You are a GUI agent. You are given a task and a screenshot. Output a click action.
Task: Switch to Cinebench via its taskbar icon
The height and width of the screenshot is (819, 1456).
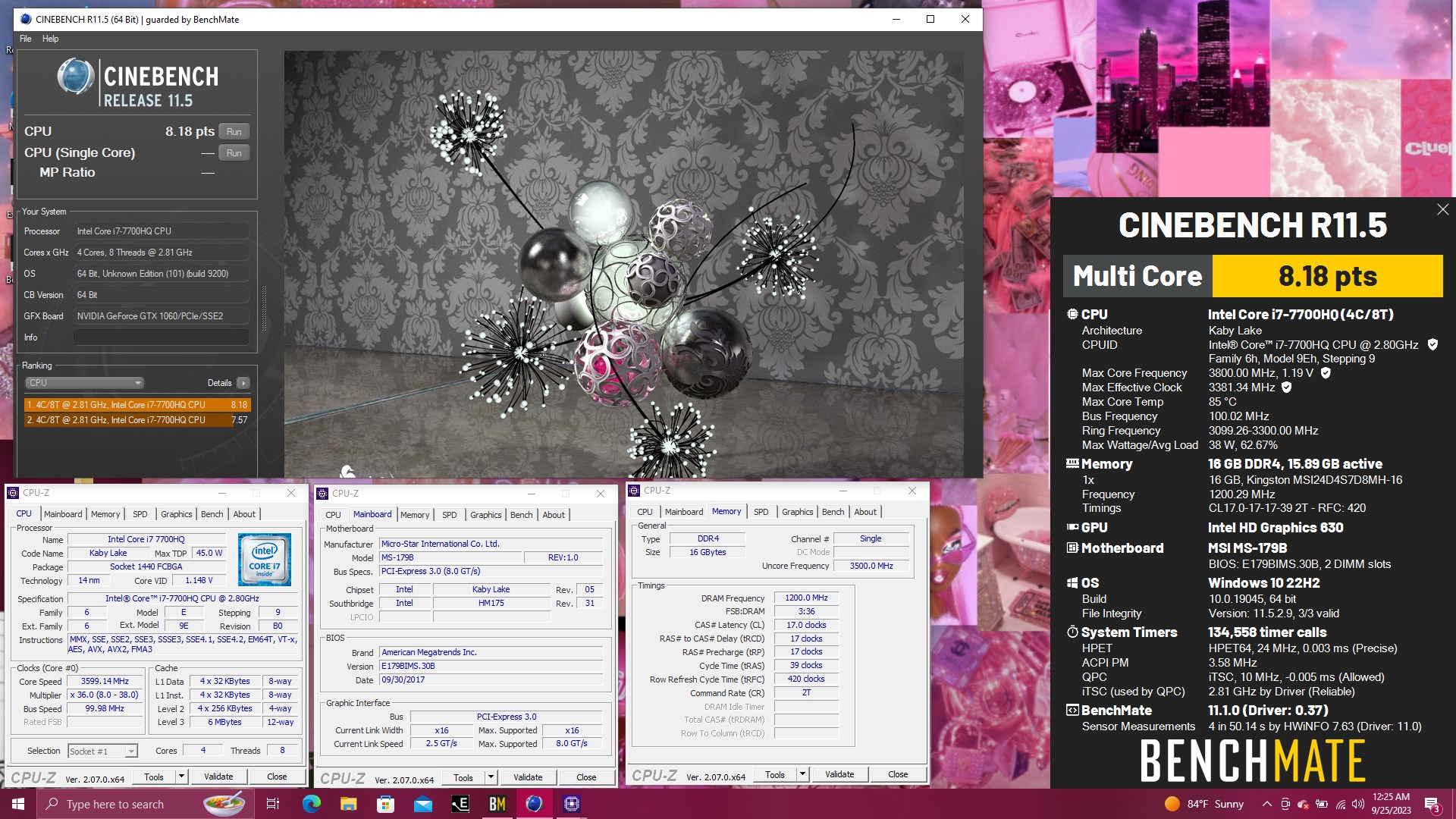coord(535,804)
